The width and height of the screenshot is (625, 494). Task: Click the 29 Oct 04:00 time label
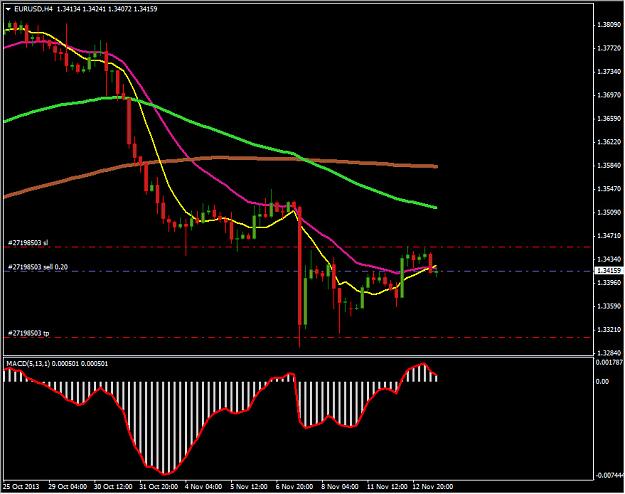(x=68, y=486)
